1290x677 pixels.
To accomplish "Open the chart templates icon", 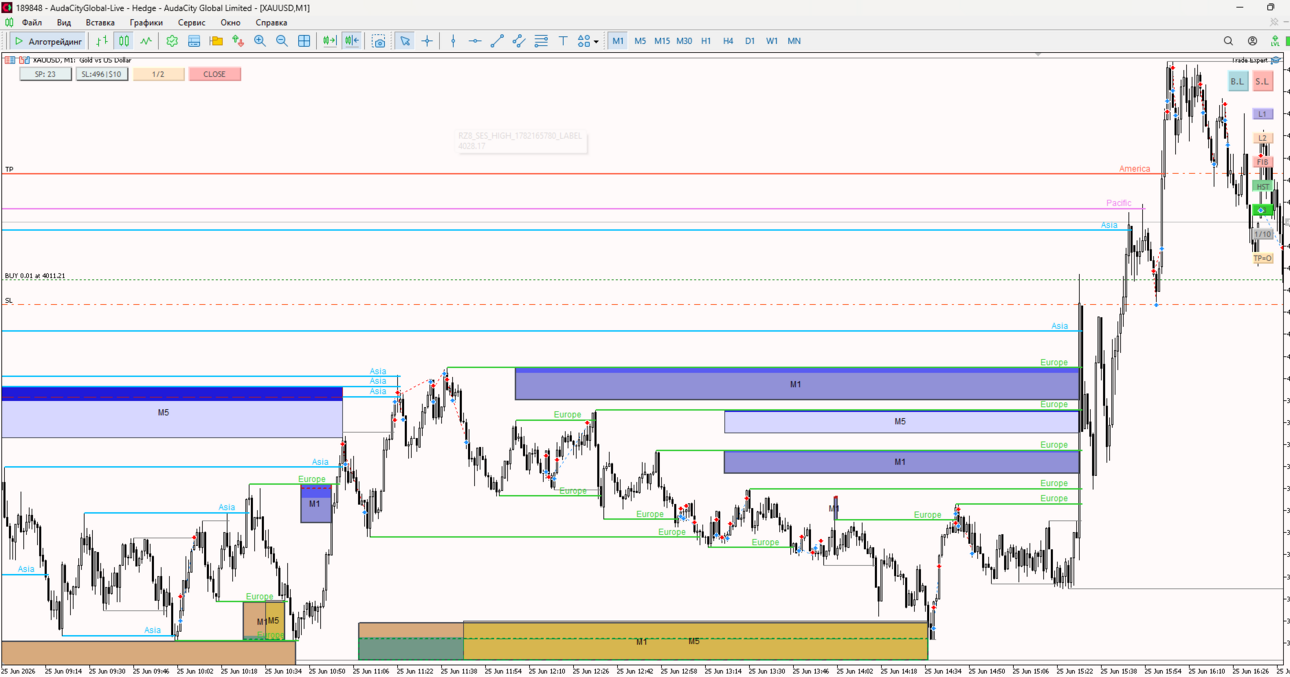I will pyautogui.click(x=194, y=41).
